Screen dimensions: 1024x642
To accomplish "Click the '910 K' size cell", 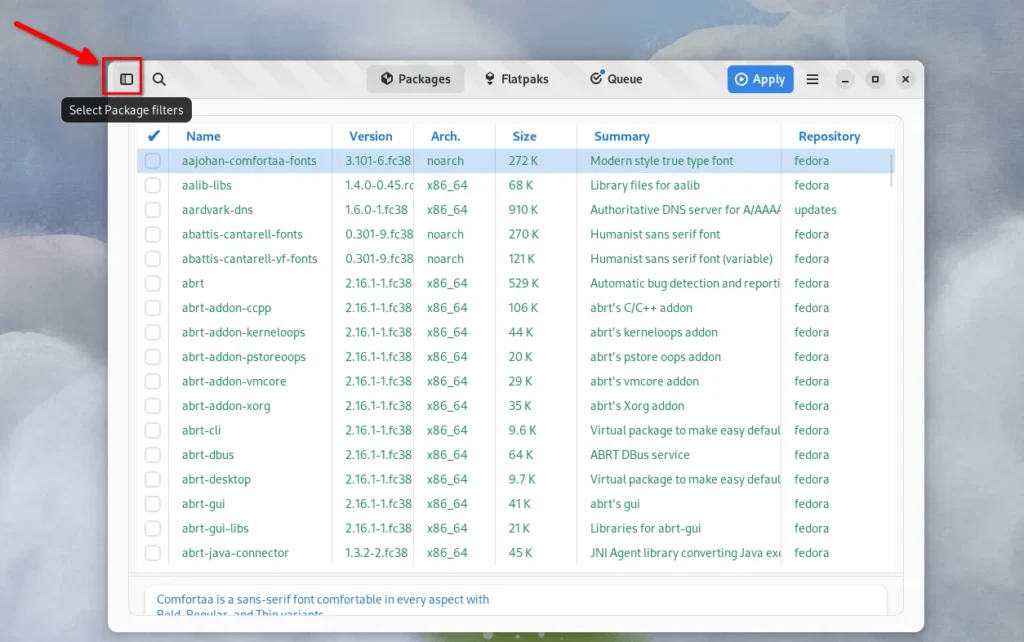I will [523, 210].
